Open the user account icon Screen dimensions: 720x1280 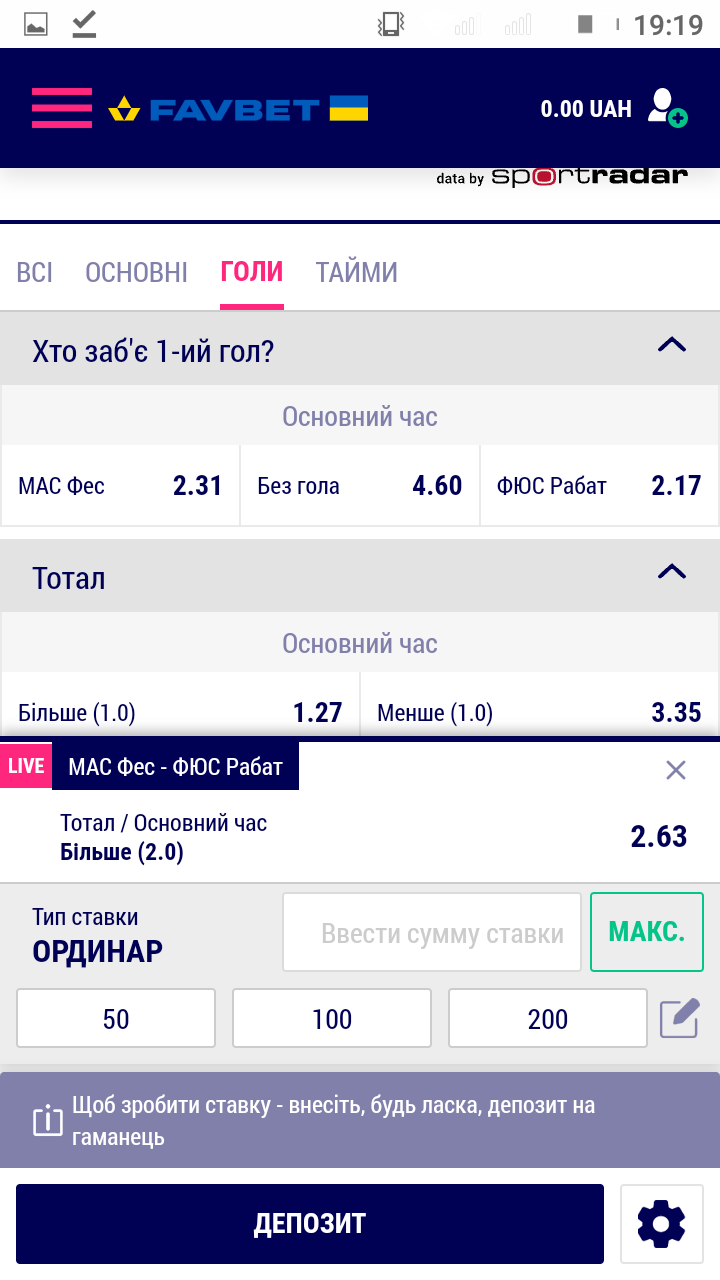point(666,108)
